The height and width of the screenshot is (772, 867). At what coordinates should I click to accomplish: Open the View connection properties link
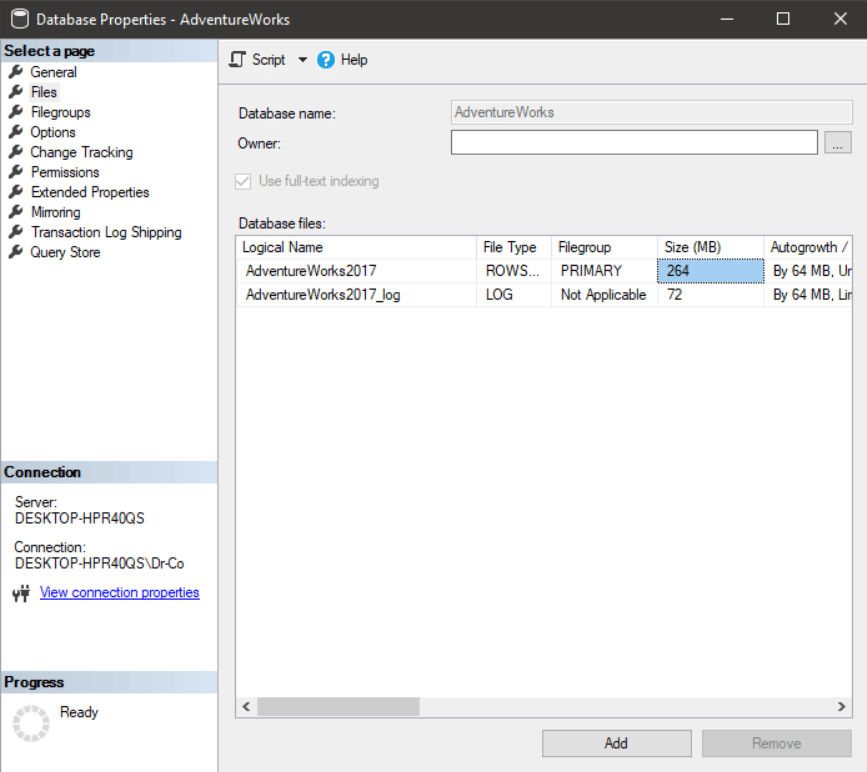pos(119,592)
